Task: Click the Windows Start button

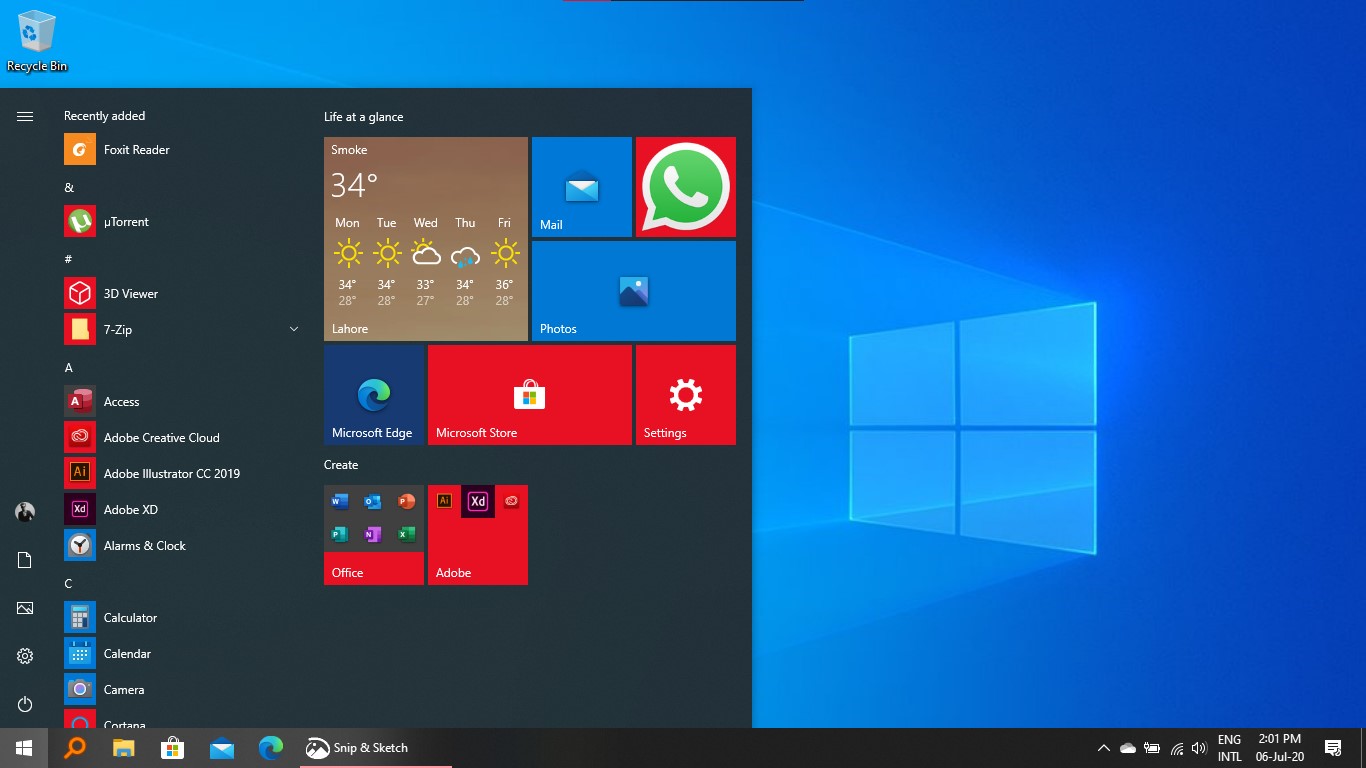Action: coord(24,748)
